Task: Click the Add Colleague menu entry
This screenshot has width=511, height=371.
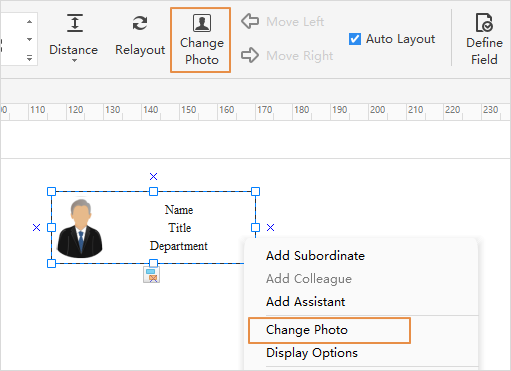Action: pyautogui.click(x=309, y=279)
